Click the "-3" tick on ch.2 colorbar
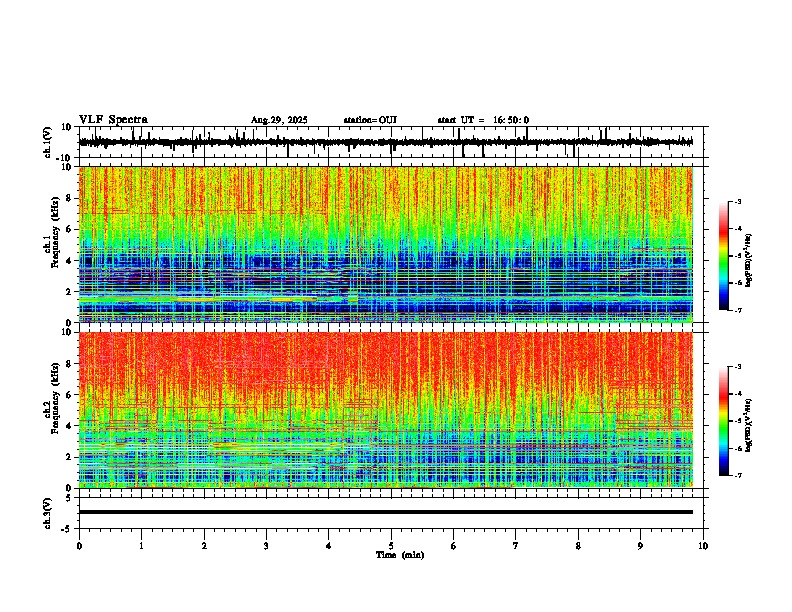The height and width of the screenshot is (612, 792). tap(737, 367)
